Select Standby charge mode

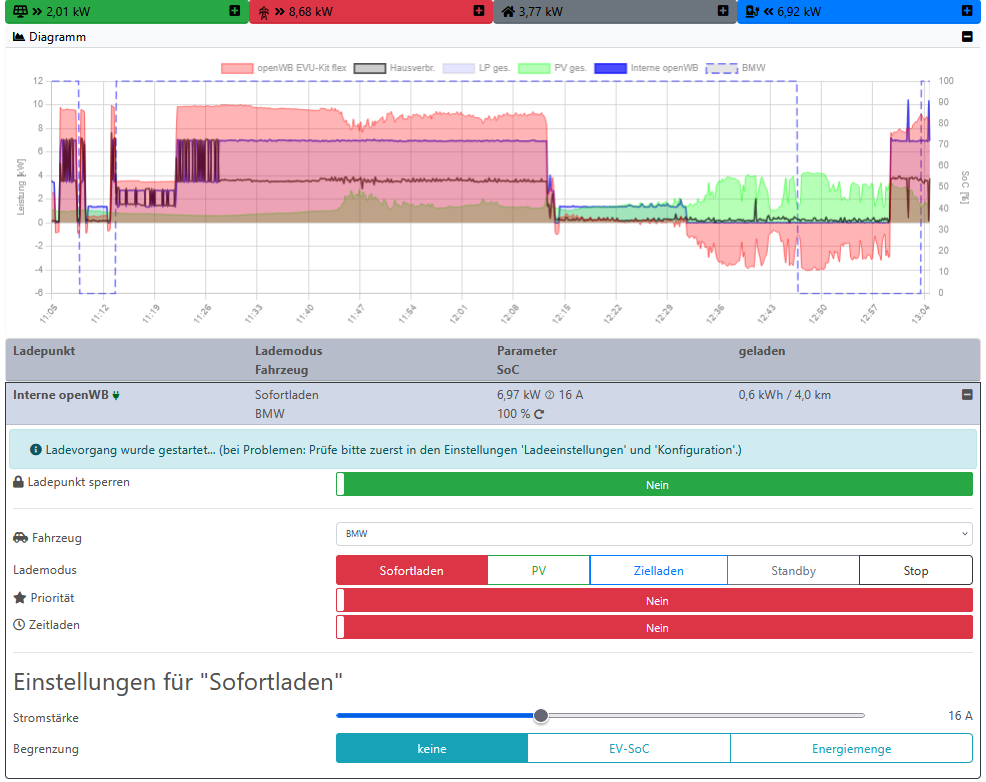pyautogui.click(x=794, y=570)
